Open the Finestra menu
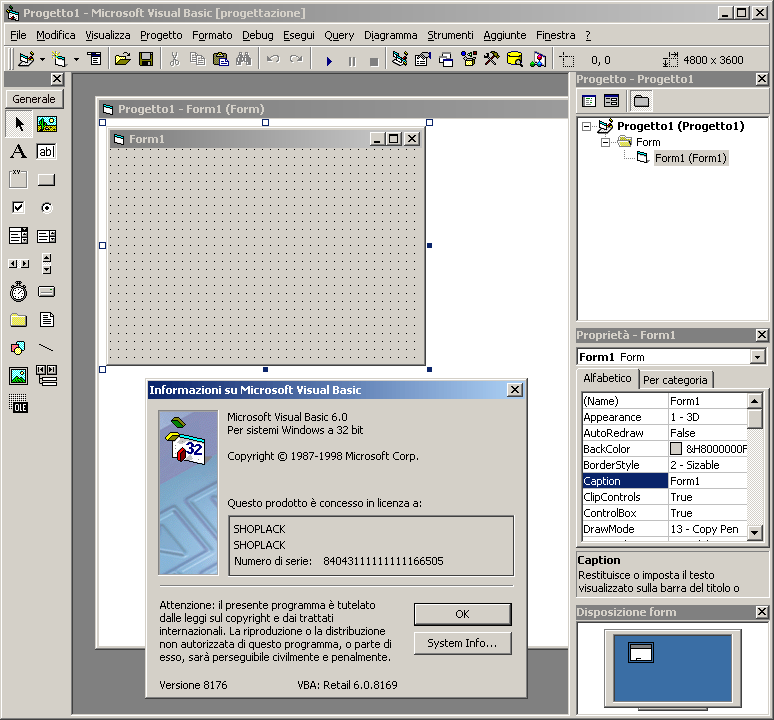The image size is (774, 720). coord(556,36)
